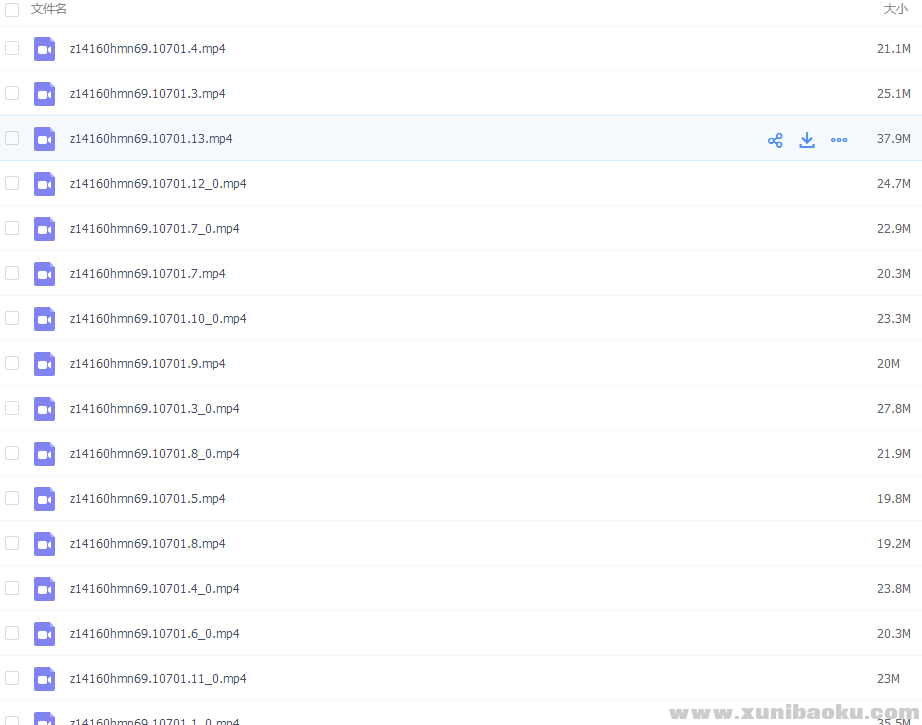Click video icon for z14160hmn69.10701.9.mp4
The height and width of the screenshot is (725, 922).
click(x=44, y=364)
